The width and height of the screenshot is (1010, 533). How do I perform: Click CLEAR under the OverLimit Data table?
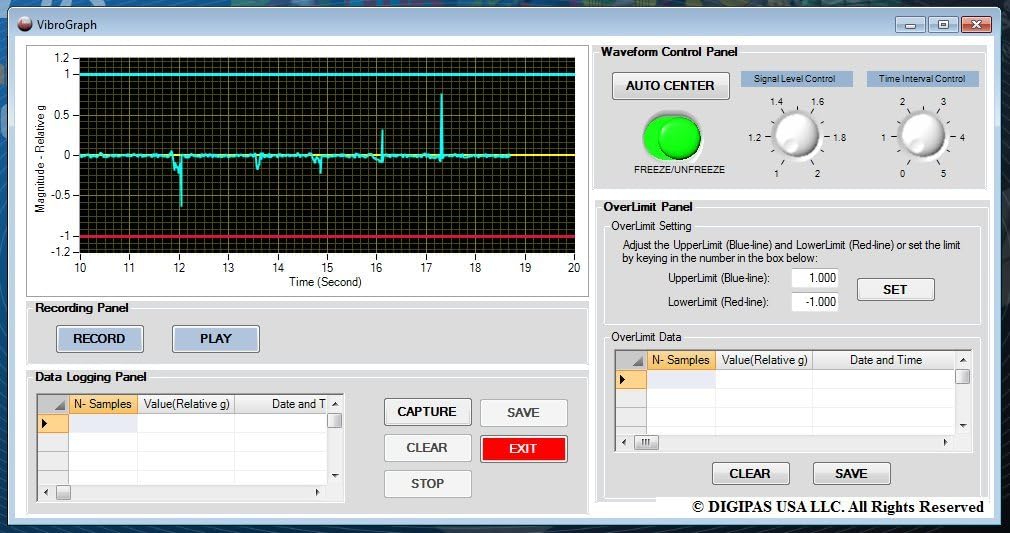(750, 473)
